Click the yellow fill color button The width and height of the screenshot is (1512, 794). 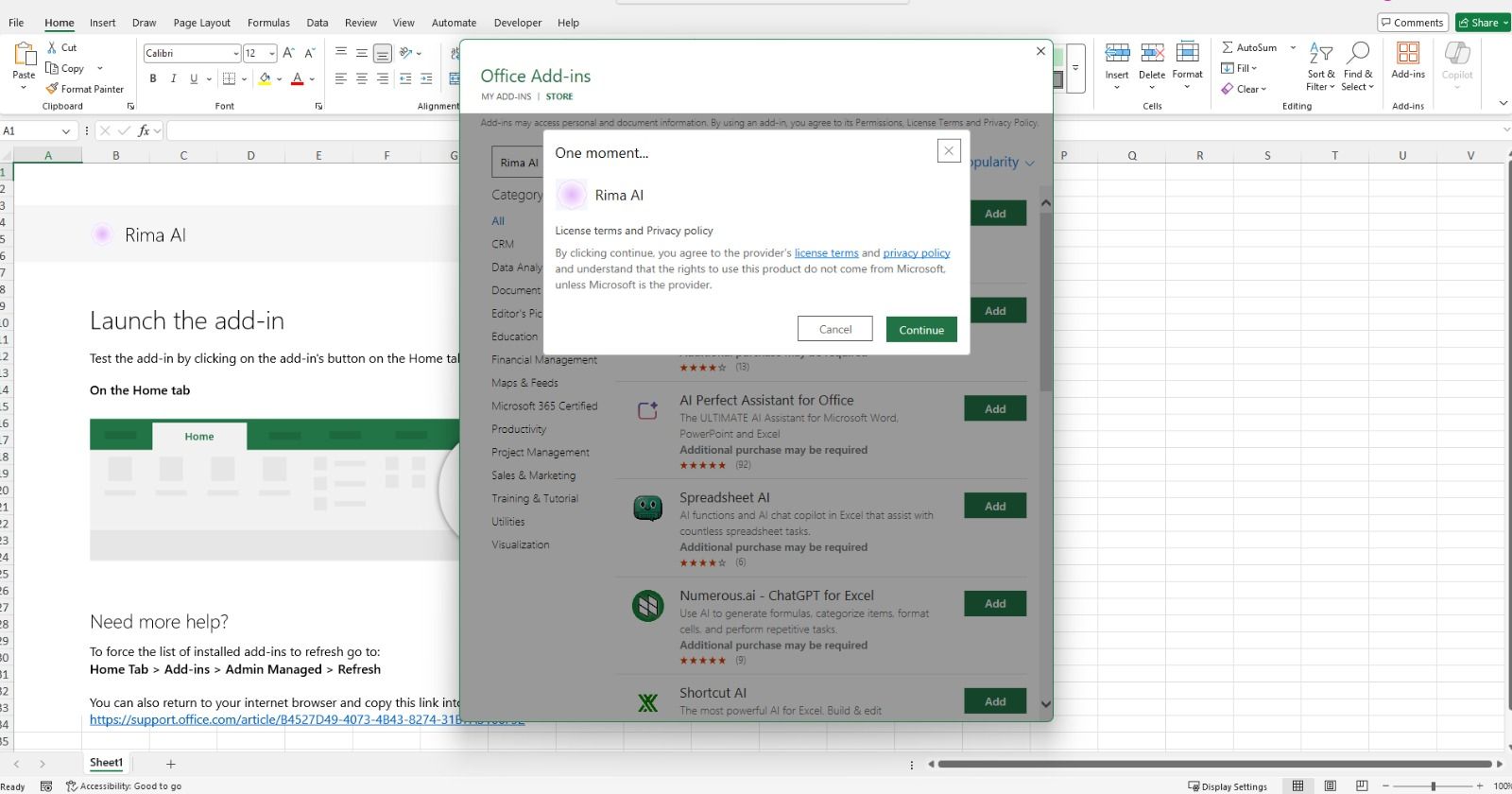click(265, 79)
